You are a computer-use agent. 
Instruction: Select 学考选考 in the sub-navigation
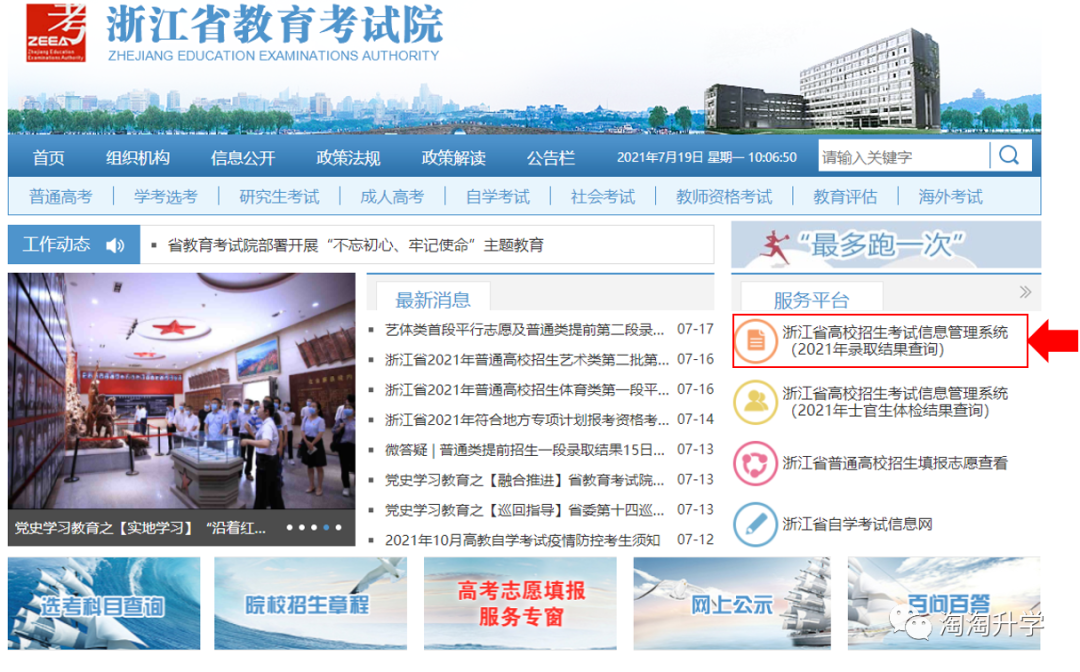click(166, 197)
